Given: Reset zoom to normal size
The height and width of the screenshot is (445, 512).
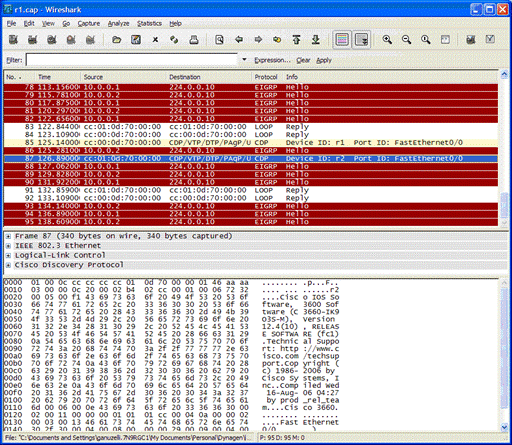Looking at the screenshot, I should [x=426, y=40].
